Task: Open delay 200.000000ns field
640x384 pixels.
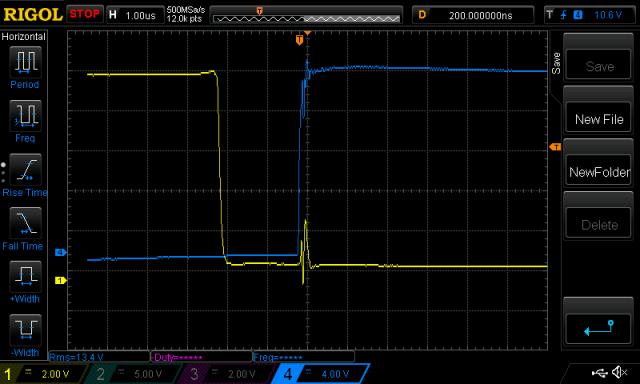Action: pyautogui.click(x=473, y=15)
